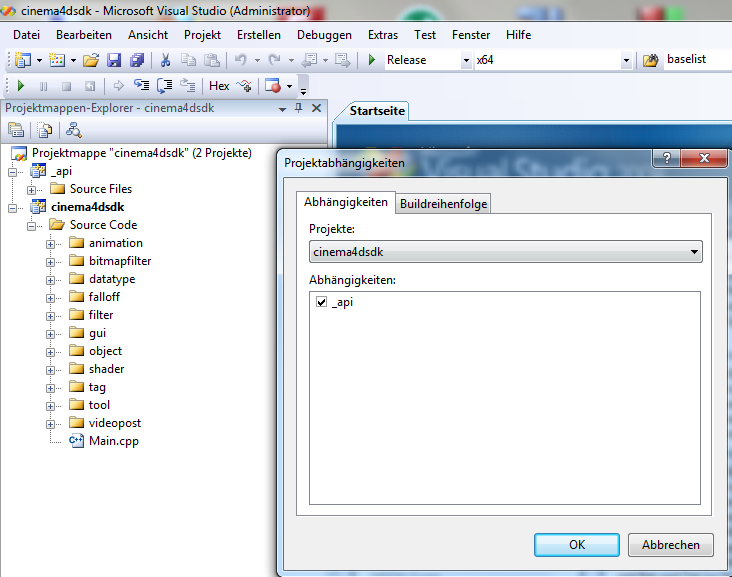Screen dimensions: 732x577
Task: Select the datatype folder item
Action: (x=112, y=279)
